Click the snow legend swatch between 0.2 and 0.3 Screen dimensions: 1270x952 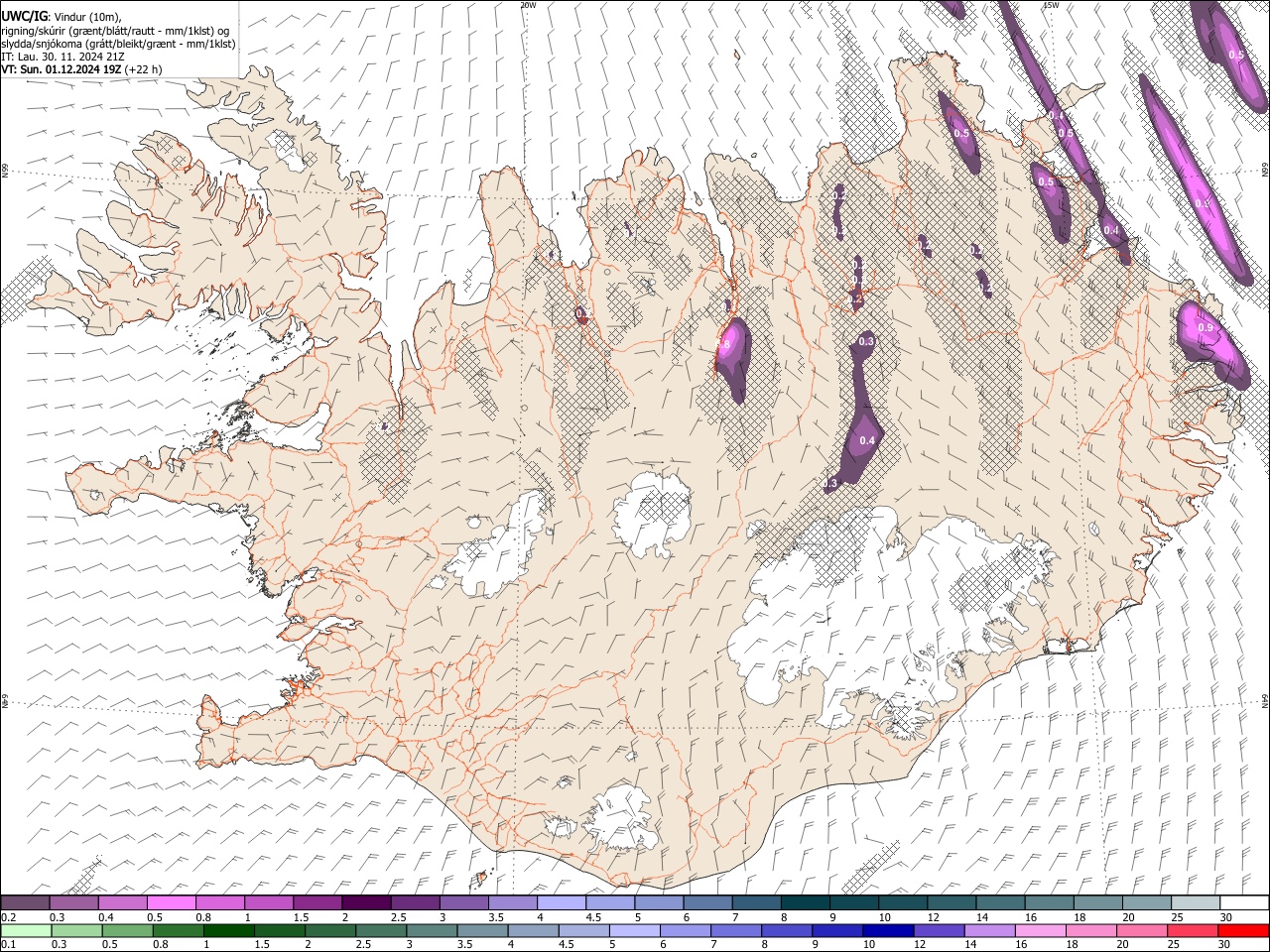coord(25,902)
